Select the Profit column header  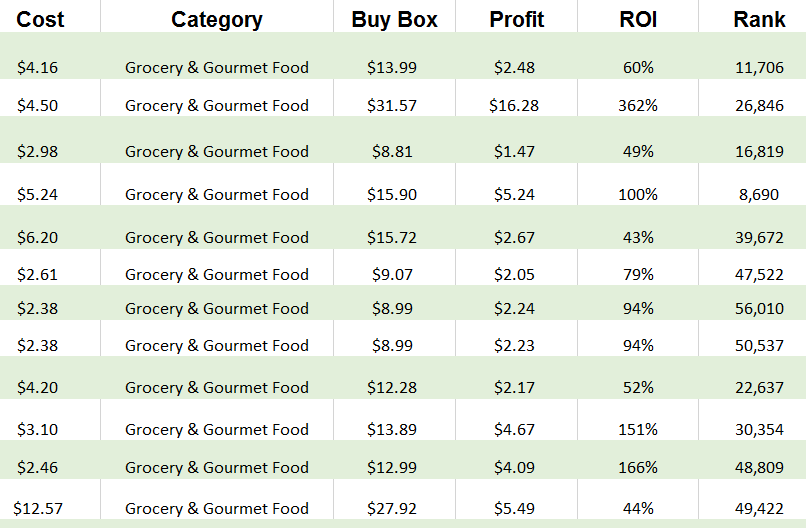(x=516, y=20)
